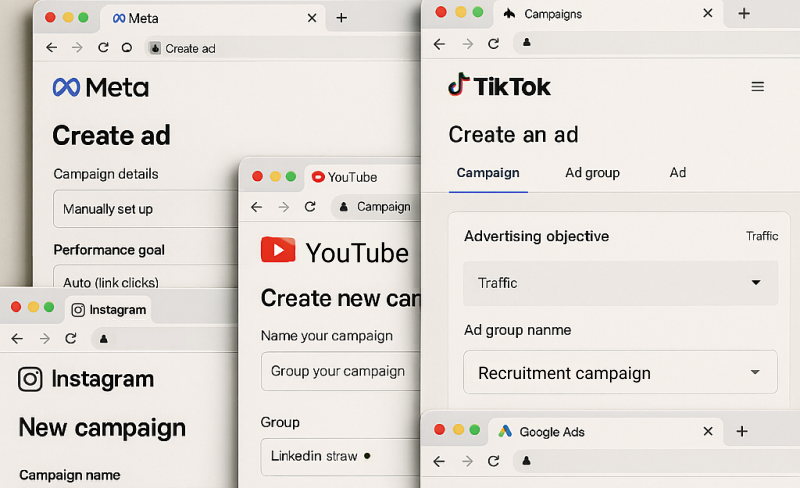Go back in the Google Ads window
The image size is (800, 488).
pyautogui.click(x=439, y=461)
